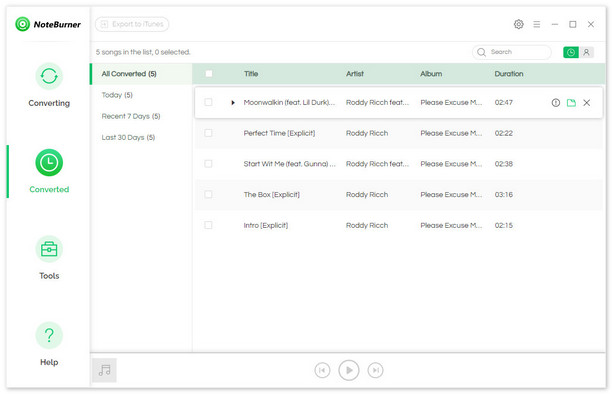Open settings gear icon

point(518,24)
